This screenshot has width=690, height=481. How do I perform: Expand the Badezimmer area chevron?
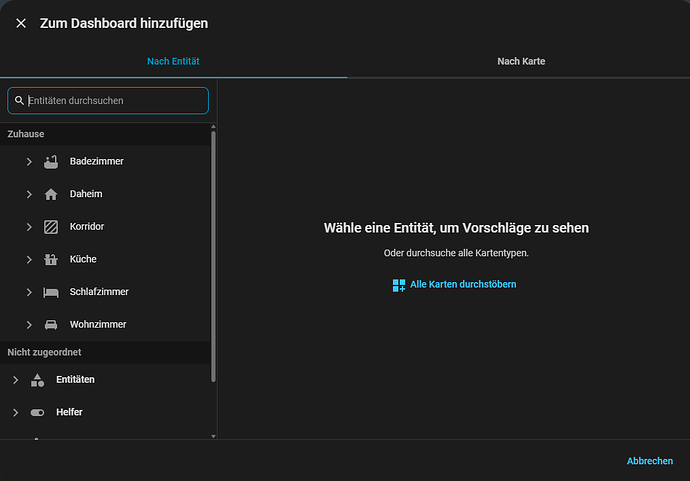[29, 162]
